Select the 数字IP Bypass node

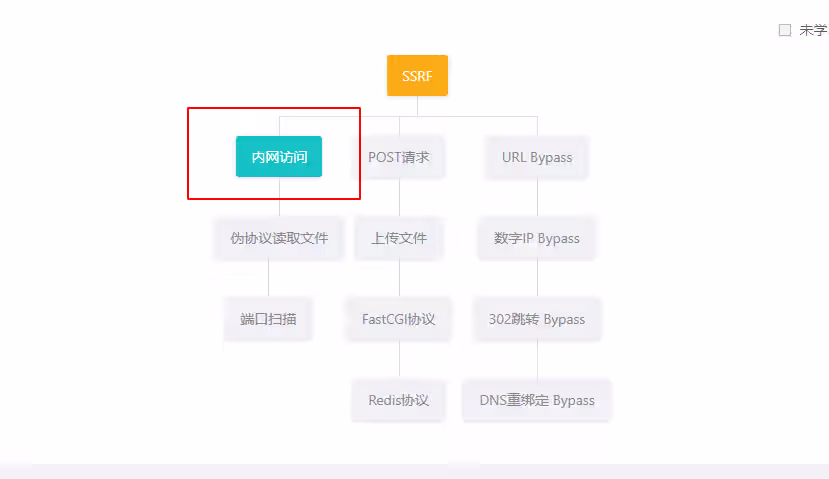[x=537, y=238]
